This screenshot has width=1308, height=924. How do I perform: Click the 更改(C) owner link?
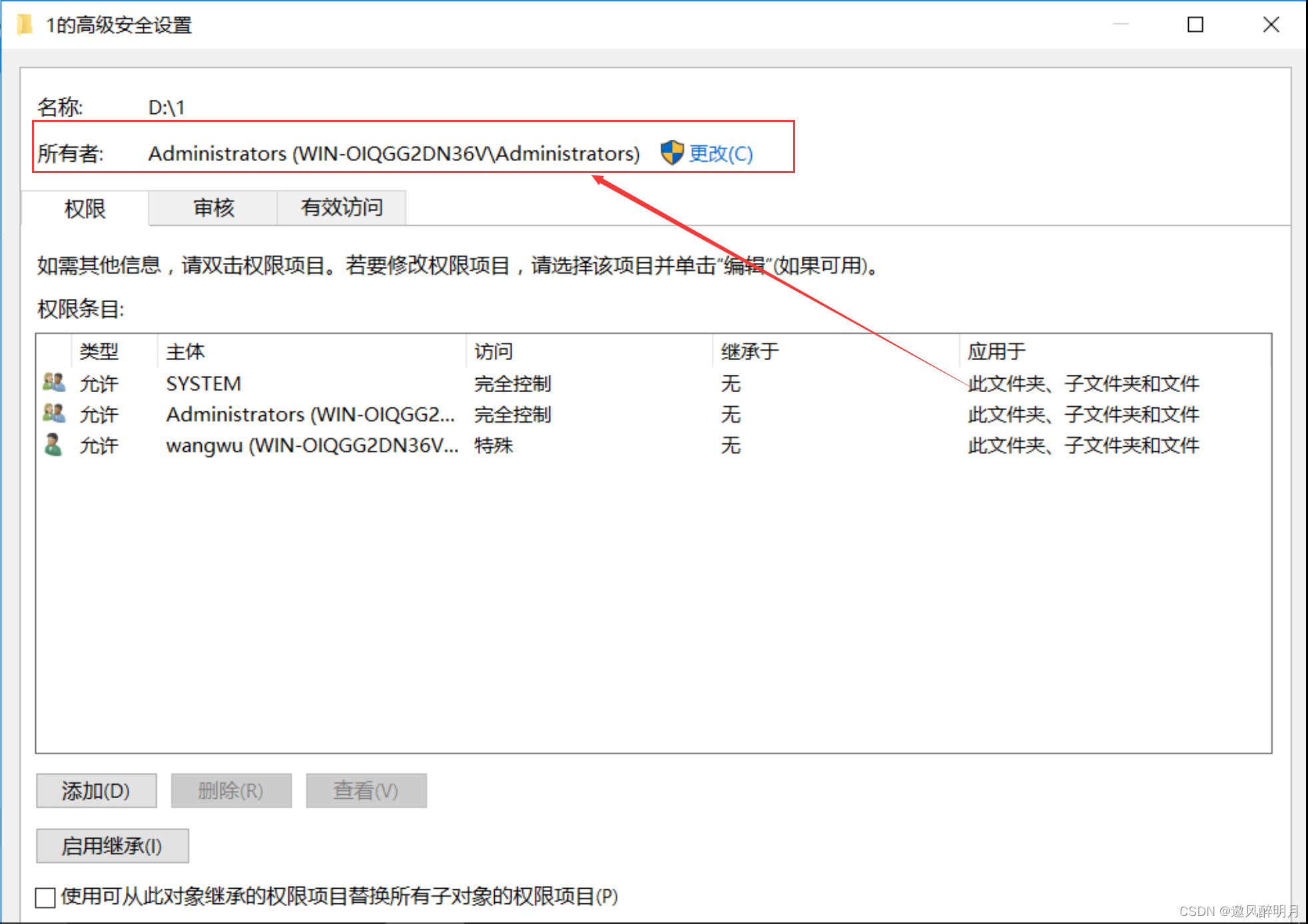coord(721,154)
